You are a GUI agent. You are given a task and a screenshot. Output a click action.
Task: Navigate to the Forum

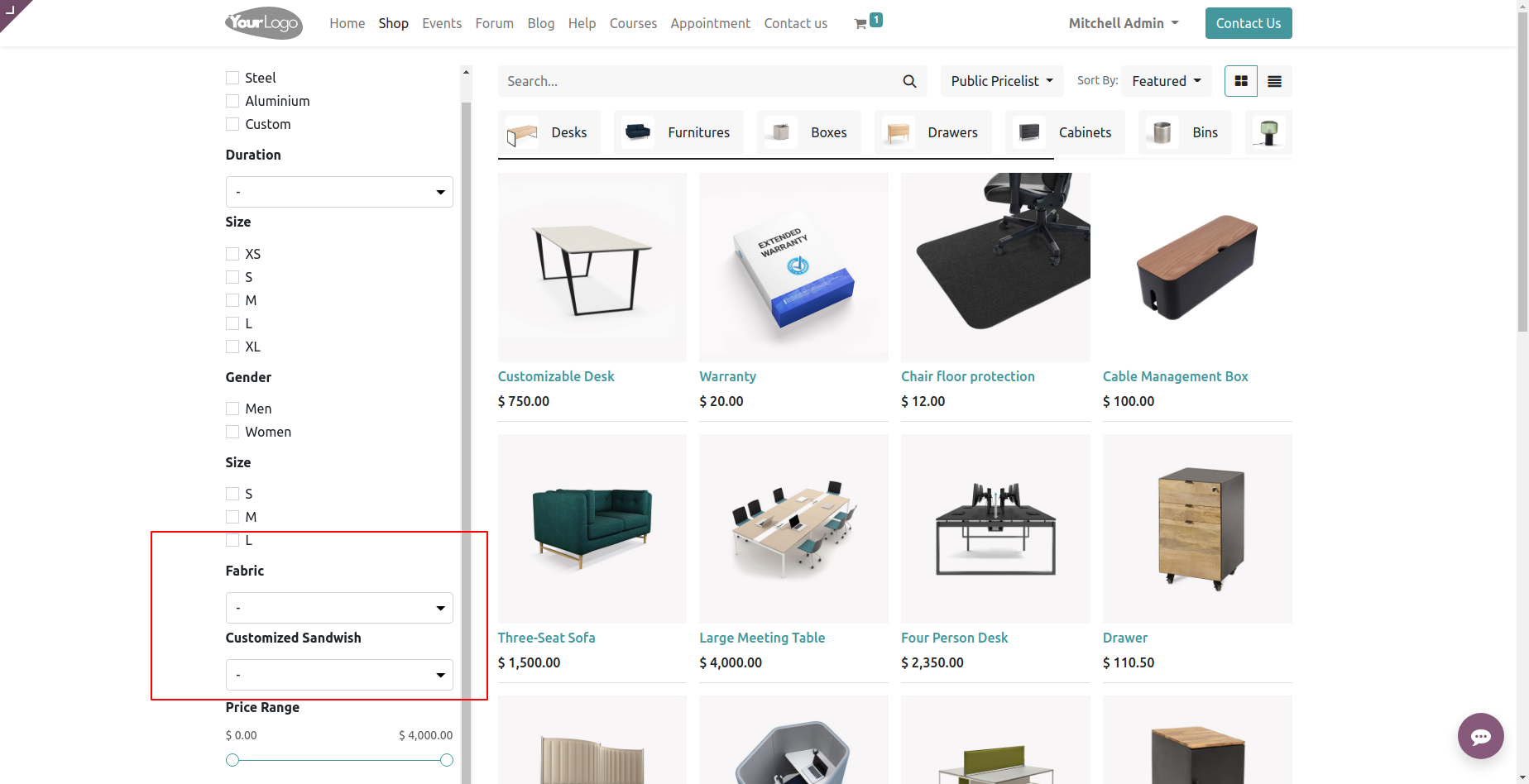[x=495, y=23]
